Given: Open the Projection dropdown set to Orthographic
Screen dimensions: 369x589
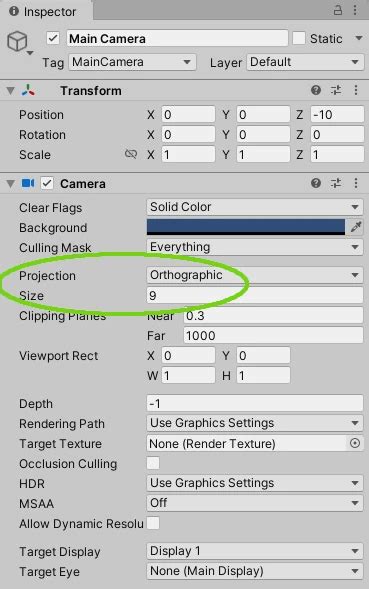Looking at the screenshot, I should [255, 275].
